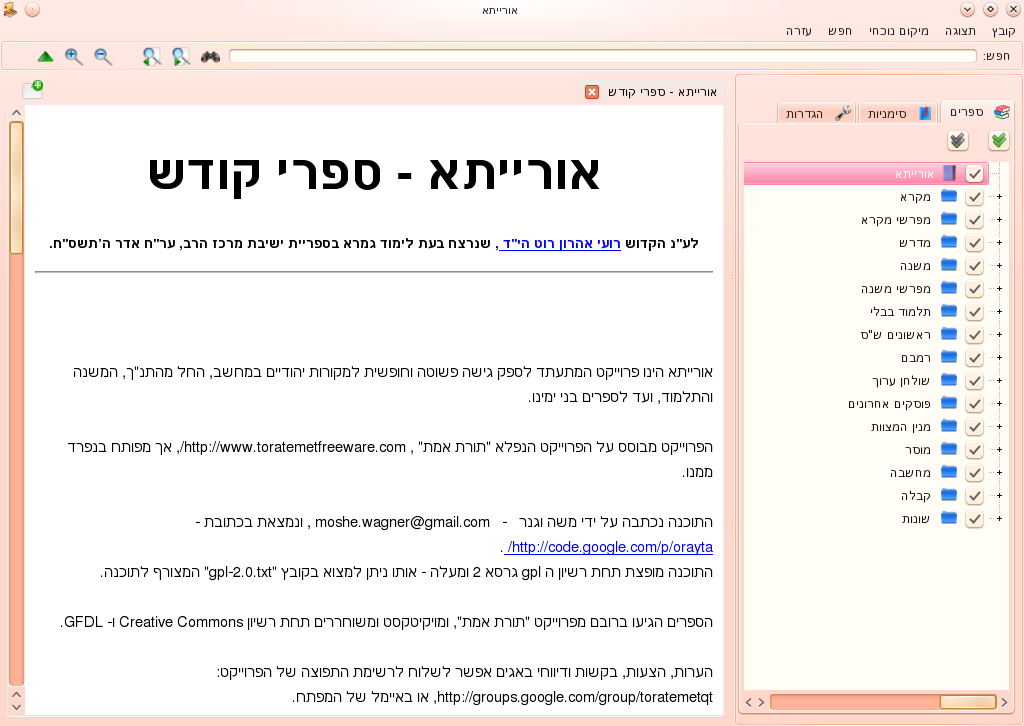Toggle the מנין המצוות checkbox
This screenshot has width=1024, height=726.
[974, 426]
